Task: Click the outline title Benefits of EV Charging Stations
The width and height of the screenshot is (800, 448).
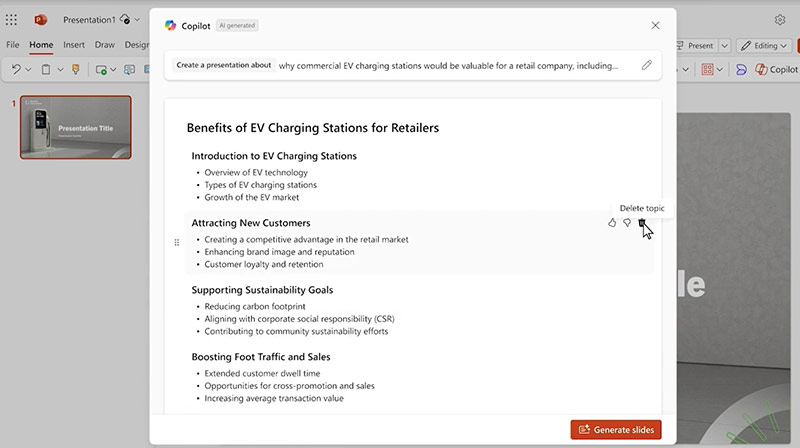Action: [313, 128]
